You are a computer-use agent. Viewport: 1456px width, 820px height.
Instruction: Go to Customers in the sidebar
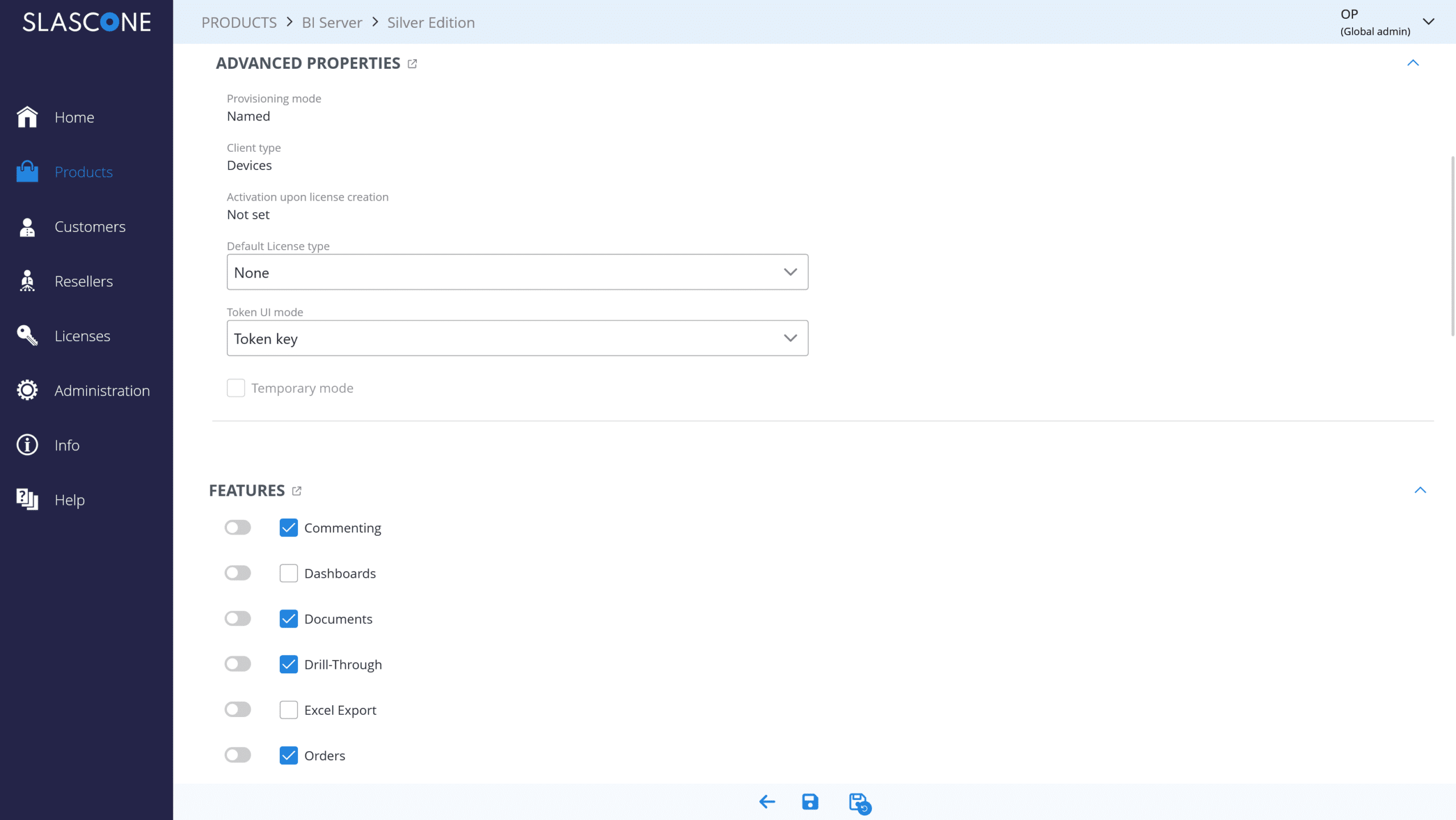point(90,226)
